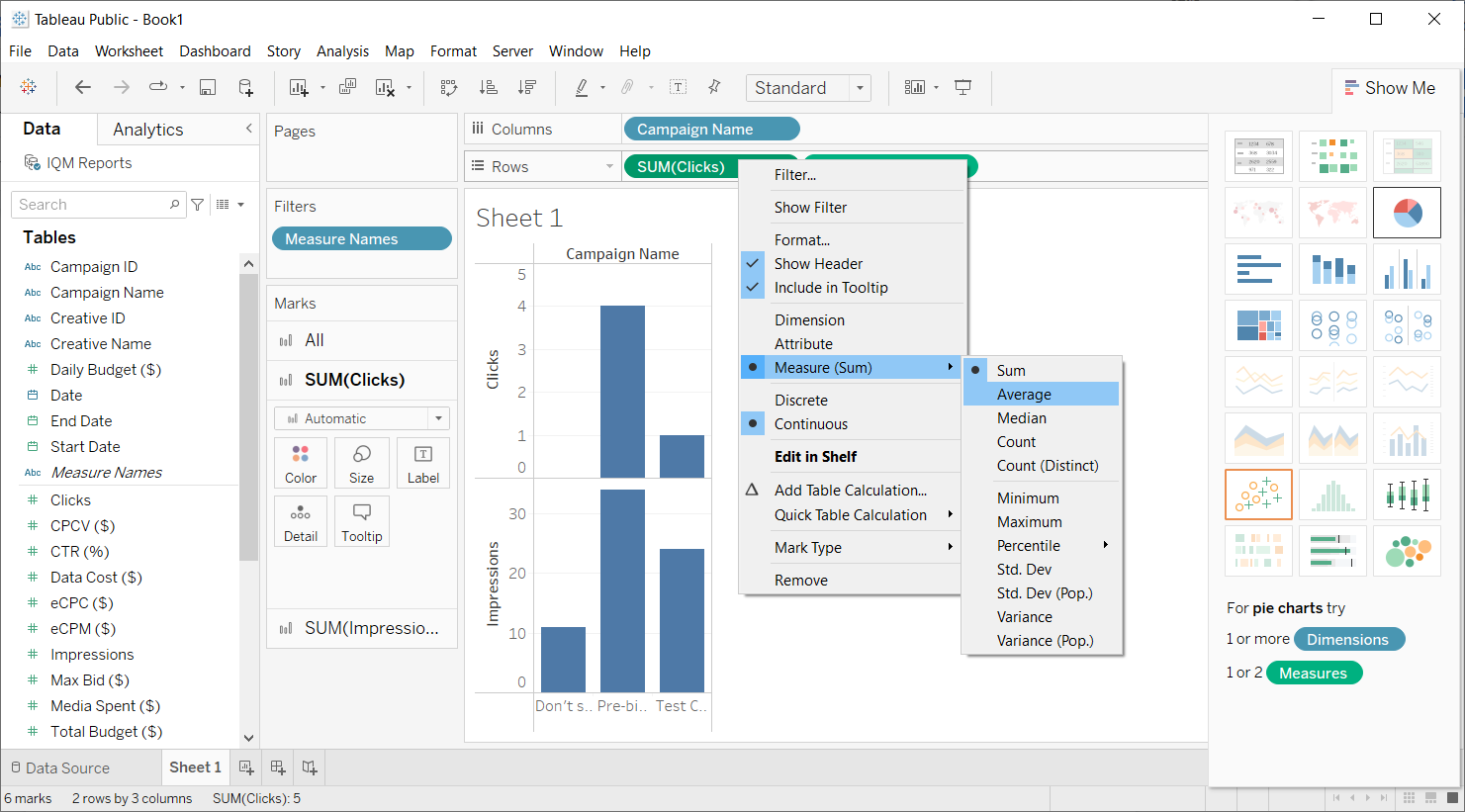
Task: Click the Swap Rows and Columns icon
Action: click(x=449, y=88)
